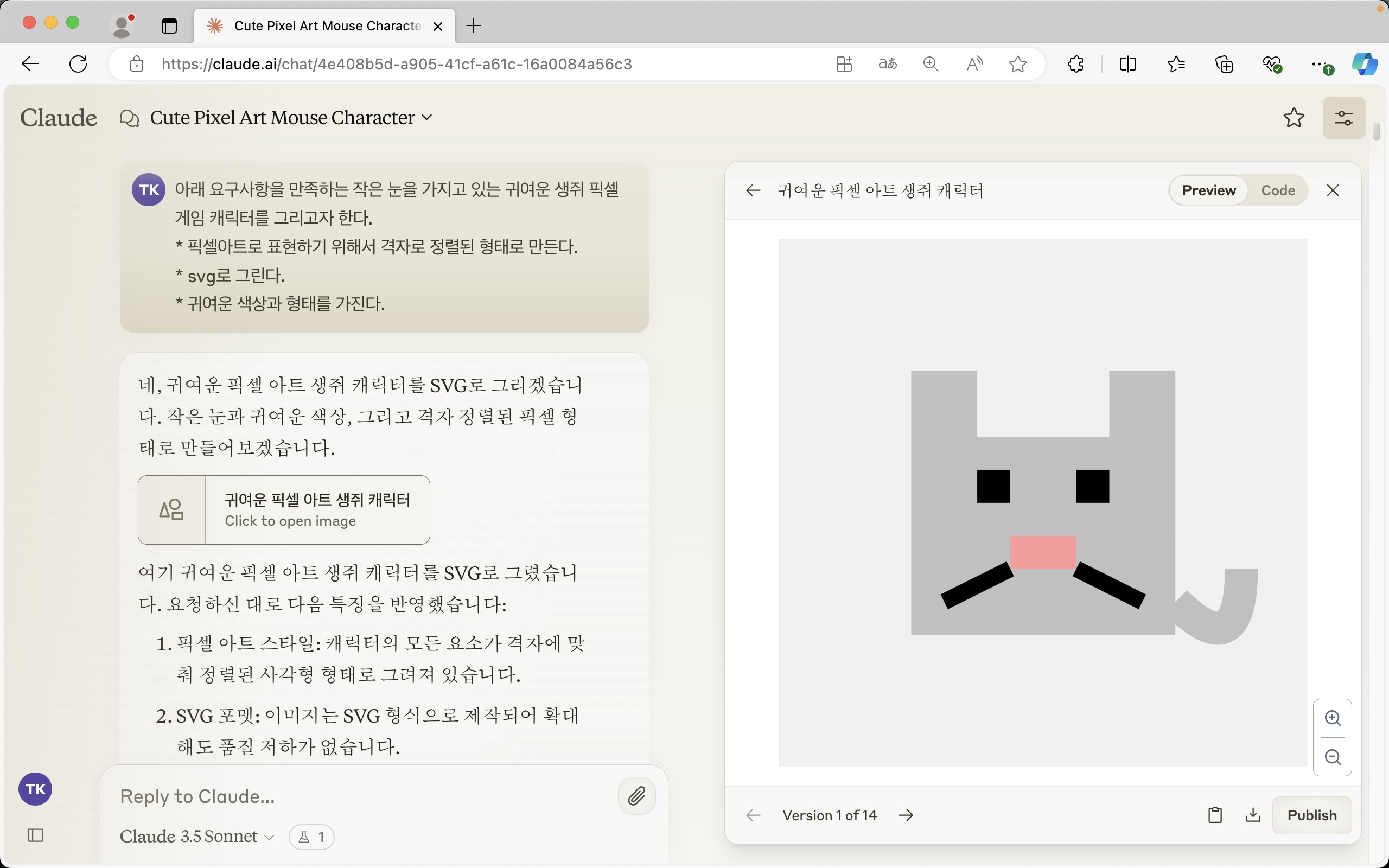Open the favorites list icon
This screenshot has width=1389, height=868.
tap(1176, 63)
